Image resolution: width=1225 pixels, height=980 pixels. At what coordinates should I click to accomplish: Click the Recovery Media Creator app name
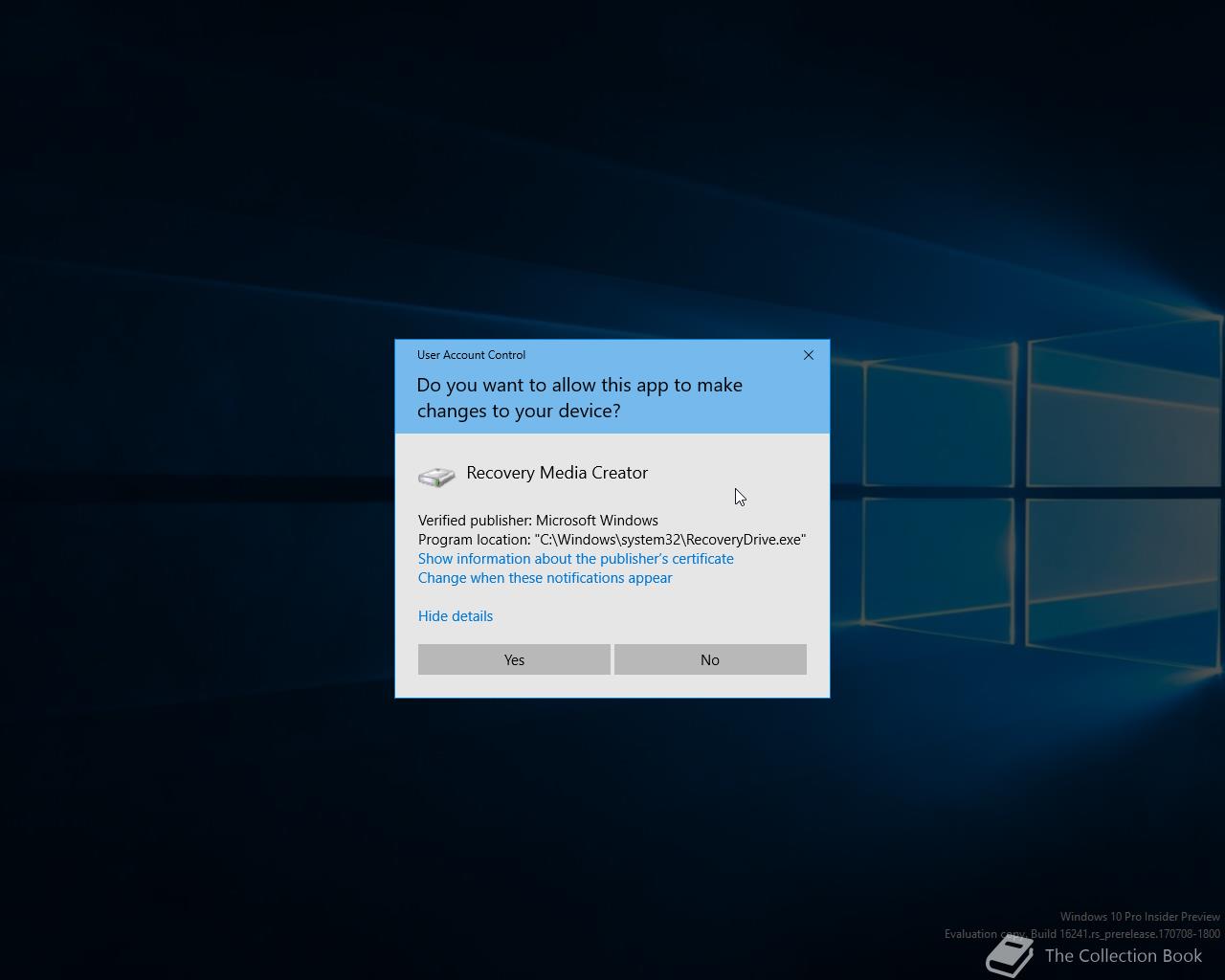[x=557, y=473]
